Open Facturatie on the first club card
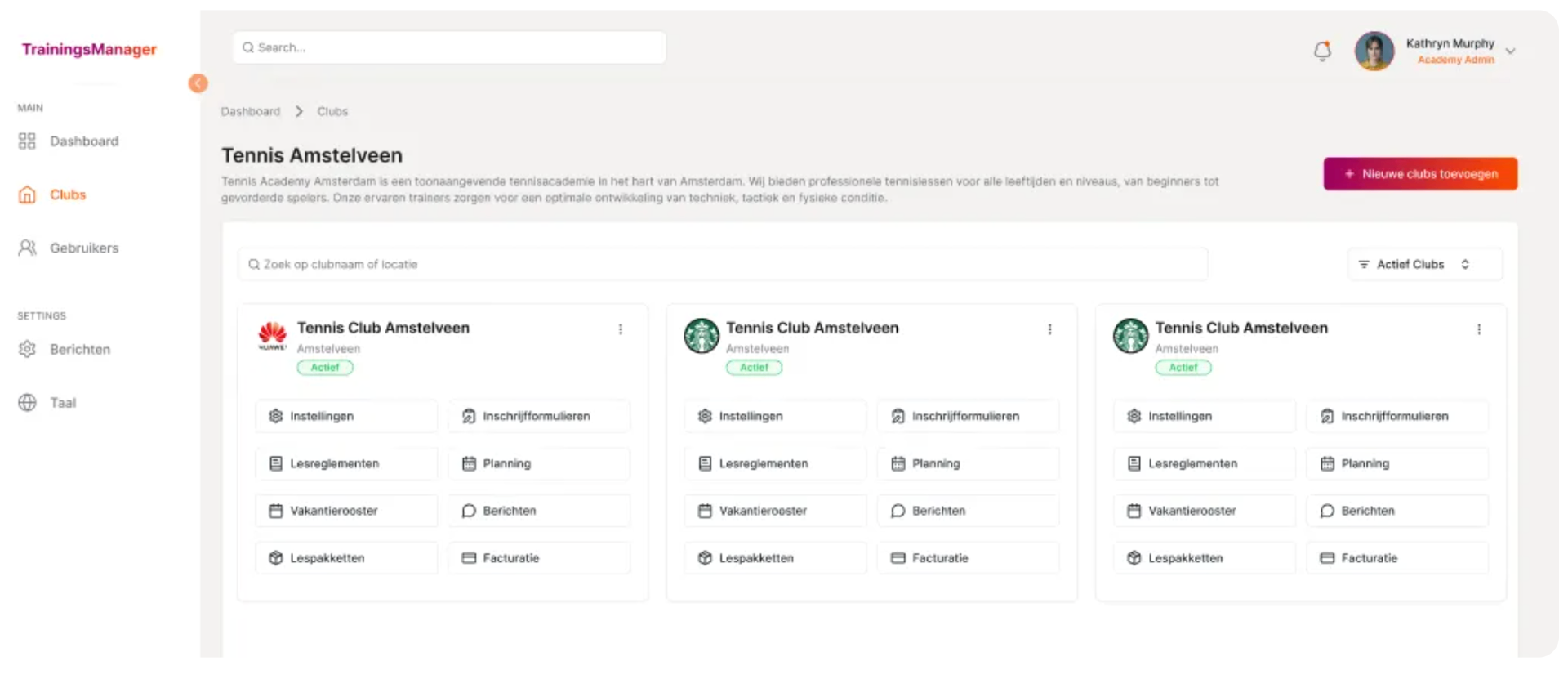This screenshot has height=675, width=1568. (x=539, y=558)
